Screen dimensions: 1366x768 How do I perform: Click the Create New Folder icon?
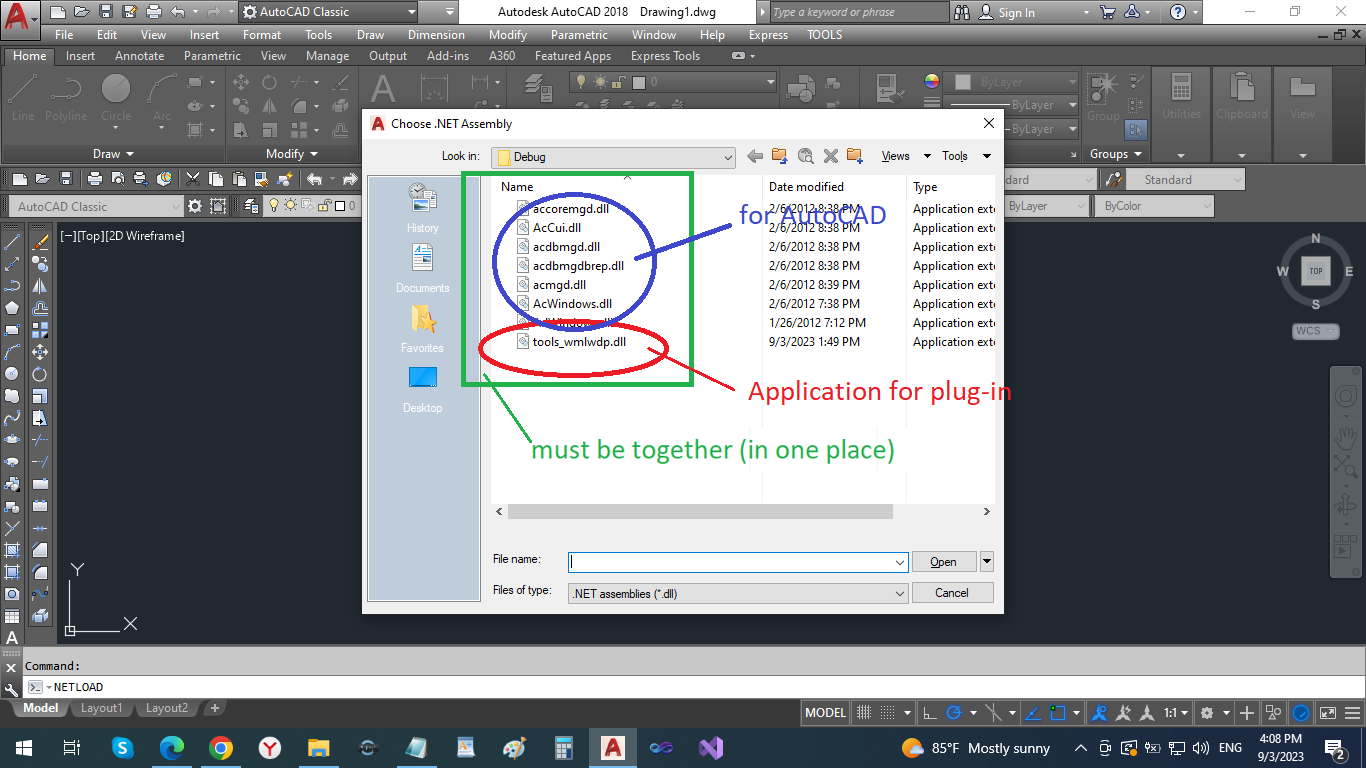tap(855, 156)
